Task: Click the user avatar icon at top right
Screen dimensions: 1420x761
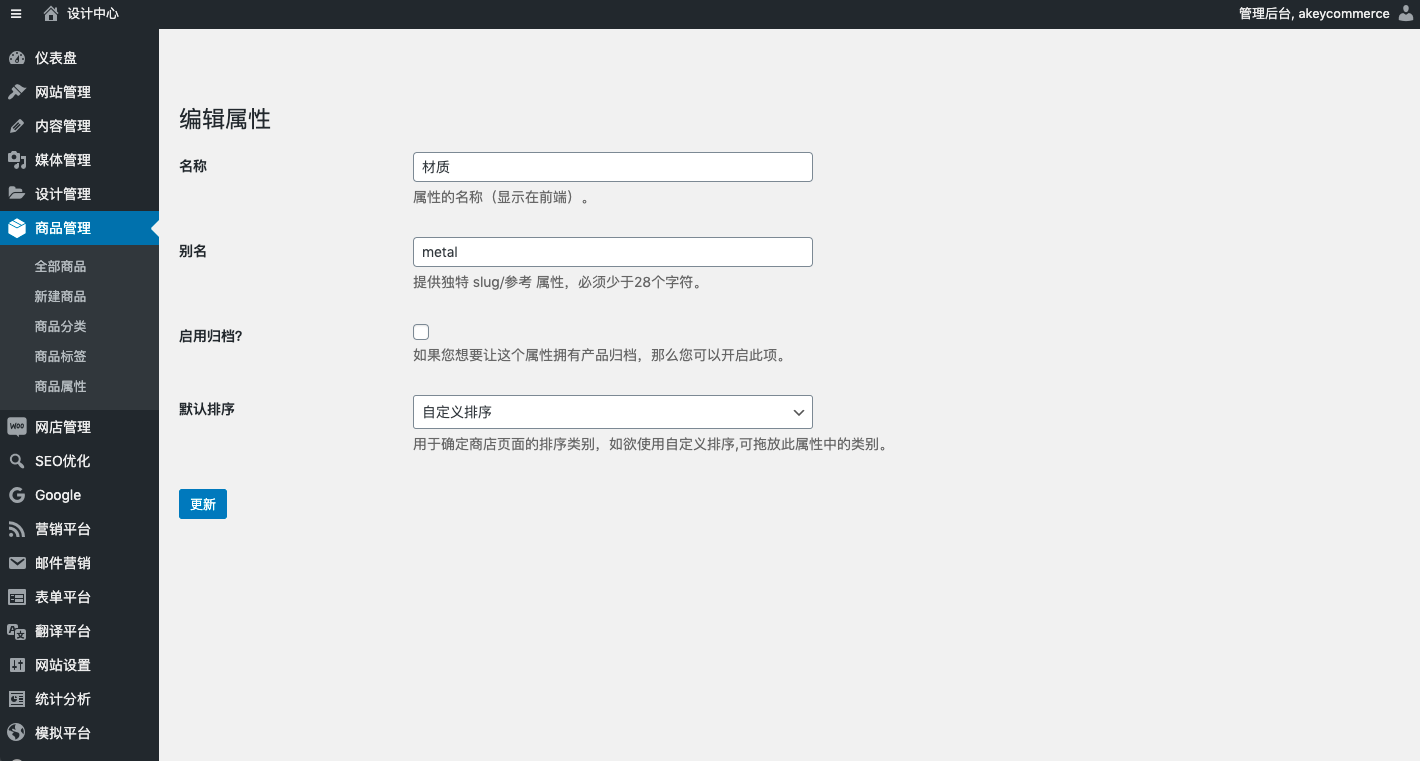Action: [1405, 13]
